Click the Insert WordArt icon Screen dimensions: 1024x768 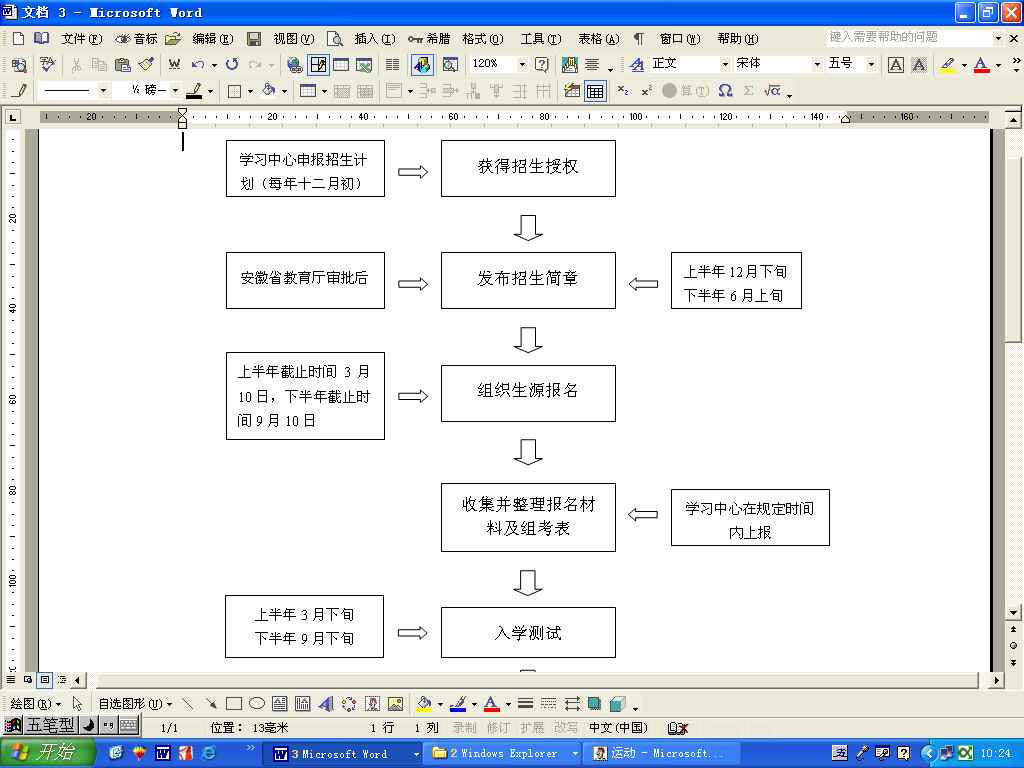(x=326, y=703)
